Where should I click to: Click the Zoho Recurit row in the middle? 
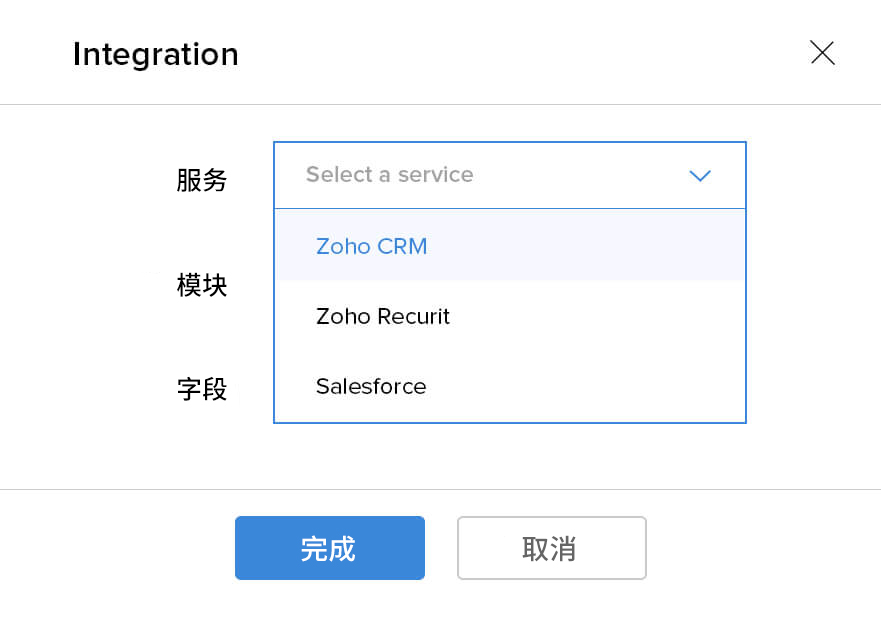pos(509,316)
